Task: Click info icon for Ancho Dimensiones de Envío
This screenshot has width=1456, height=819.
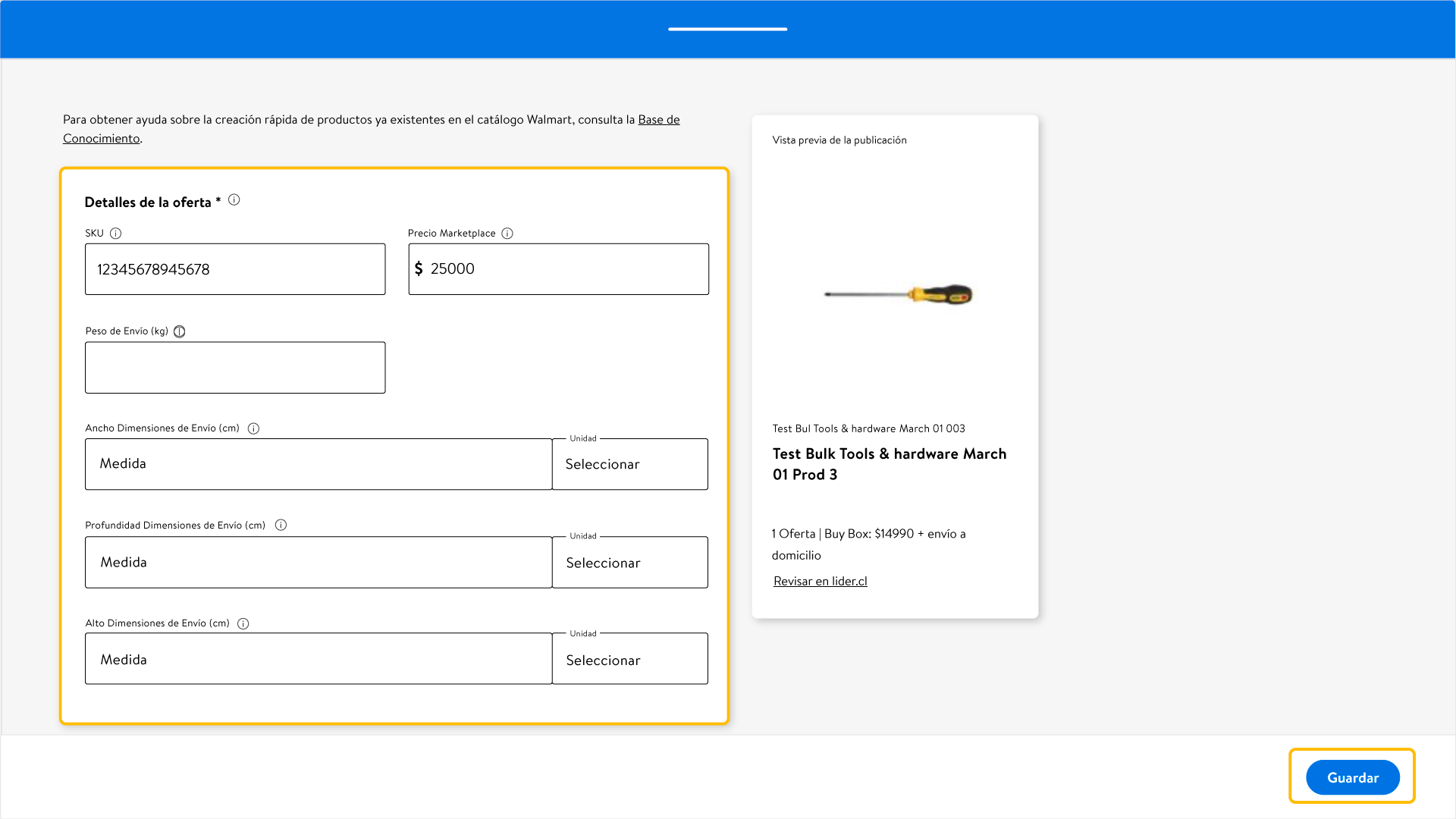Action: pos(254,428)
